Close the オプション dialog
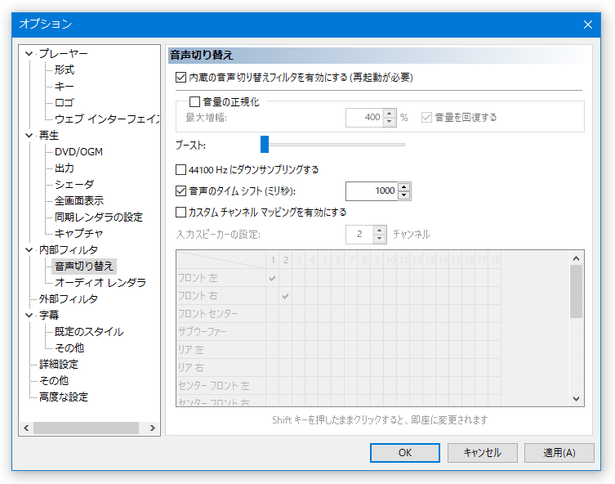The image size is (615, 484). tap(588, 25)
